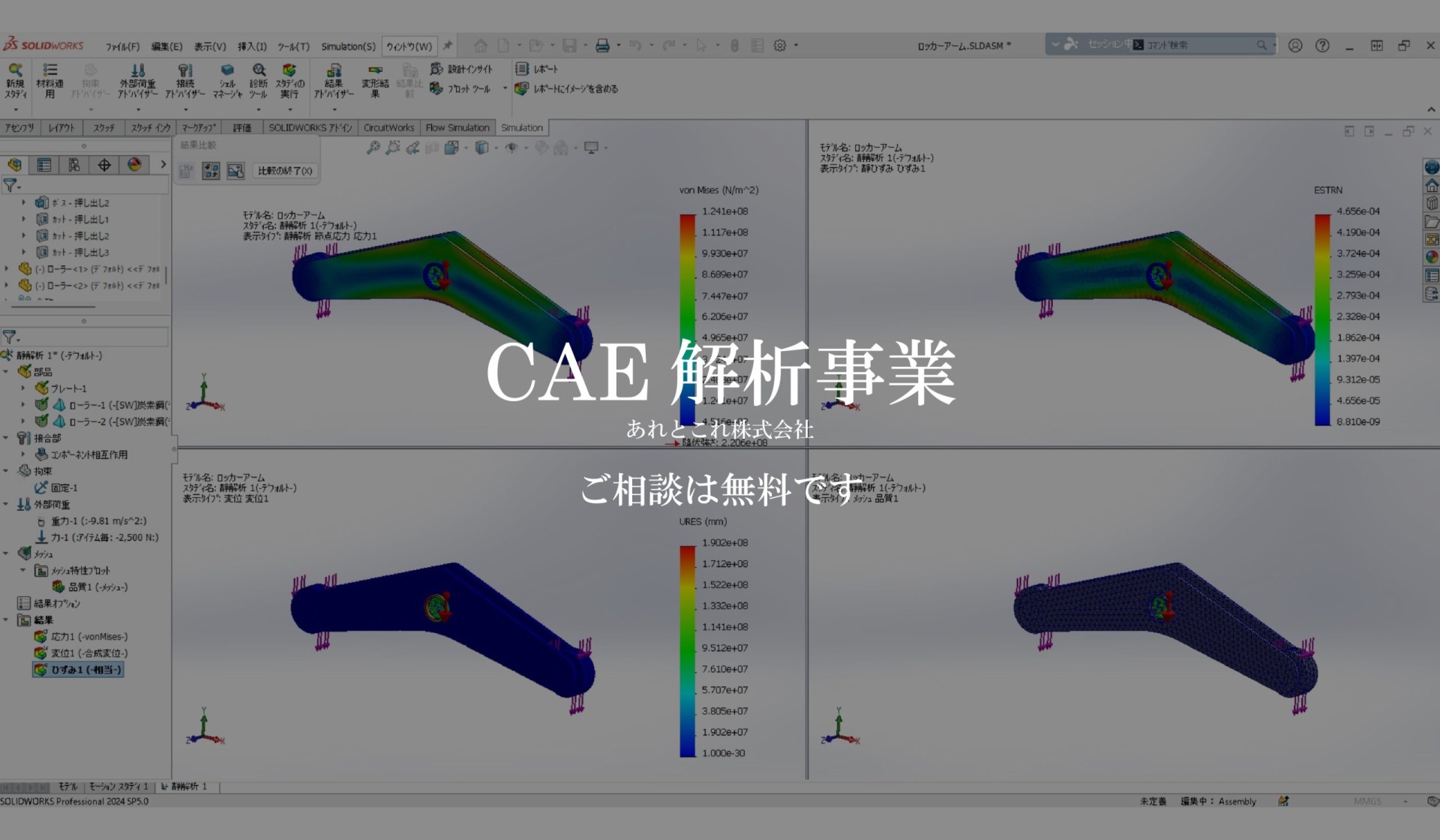Click the 比較の終了(X) button
1440x840 pixels.
tap(285, 171)
